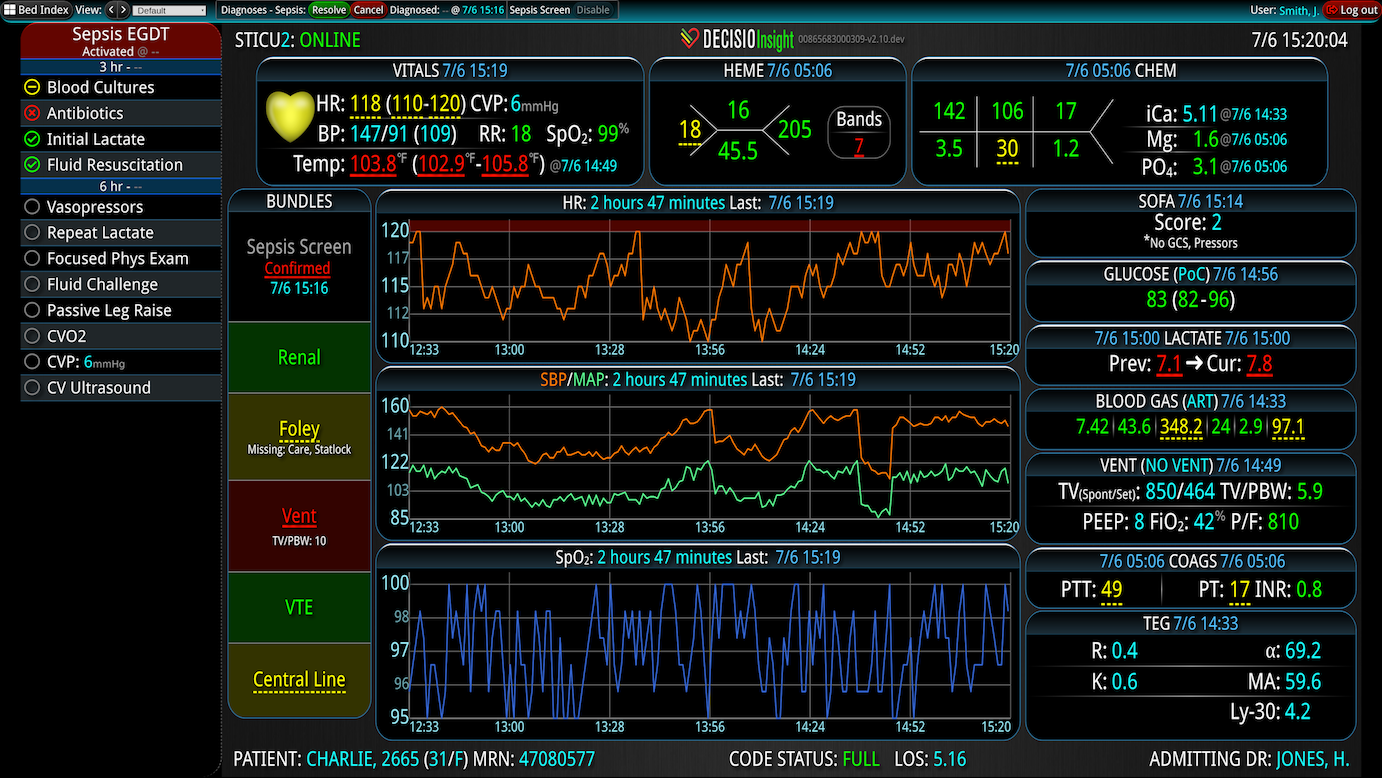Select the Focused Phys Exam radio button
This screenshot has height=778, width=1382.
click(32, 258)
